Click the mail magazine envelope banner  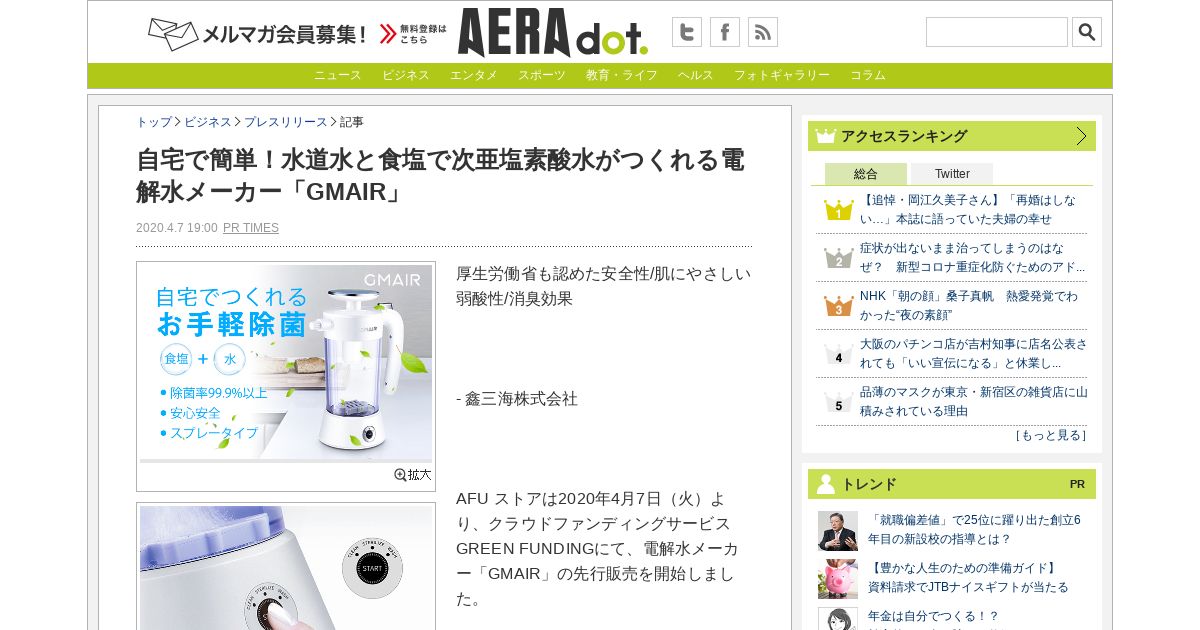pos(298,34)
